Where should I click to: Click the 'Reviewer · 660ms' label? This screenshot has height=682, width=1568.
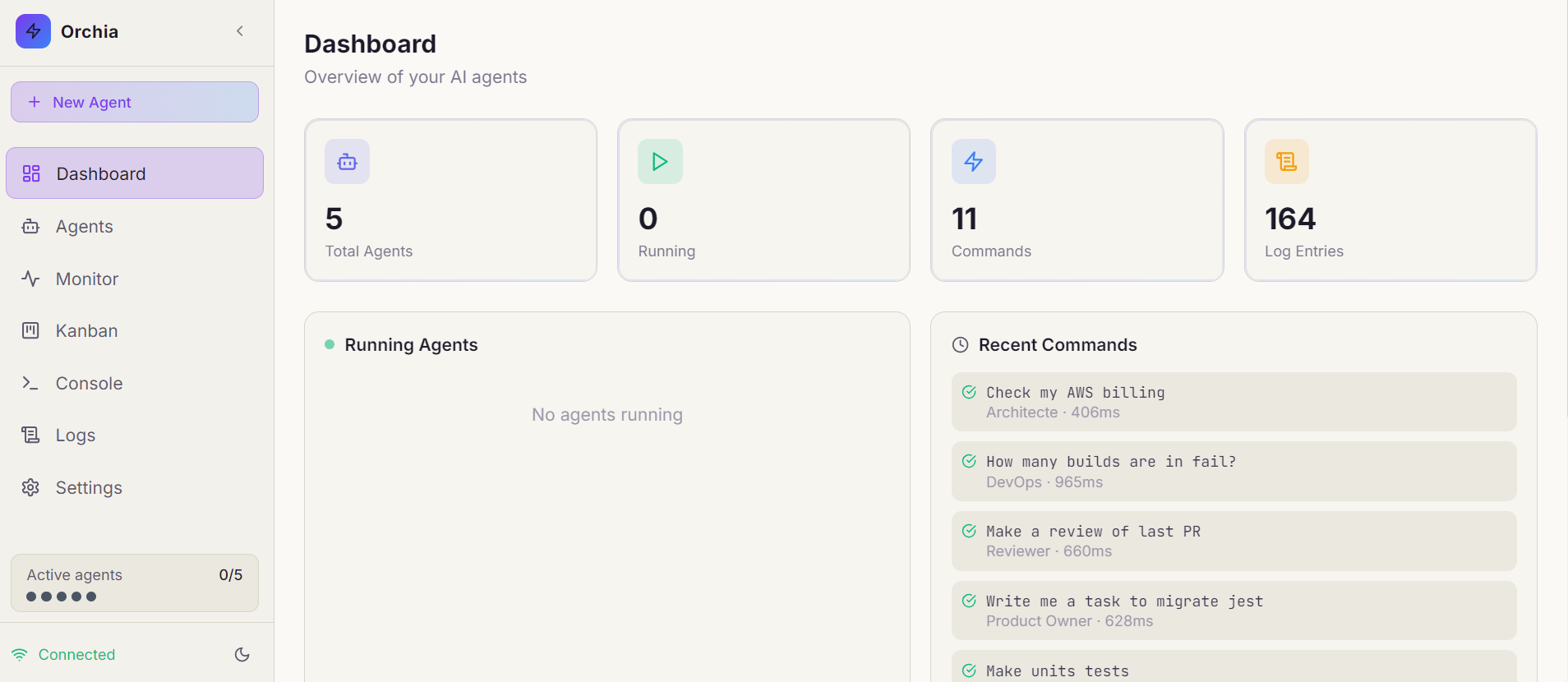pos(1049,551)
